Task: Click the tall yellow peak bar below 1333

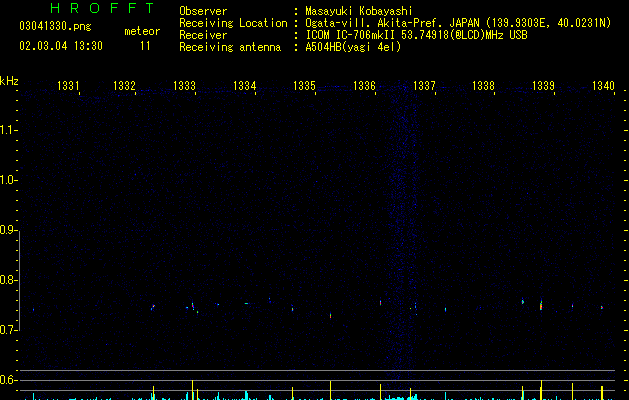Action: click(193, 390)
